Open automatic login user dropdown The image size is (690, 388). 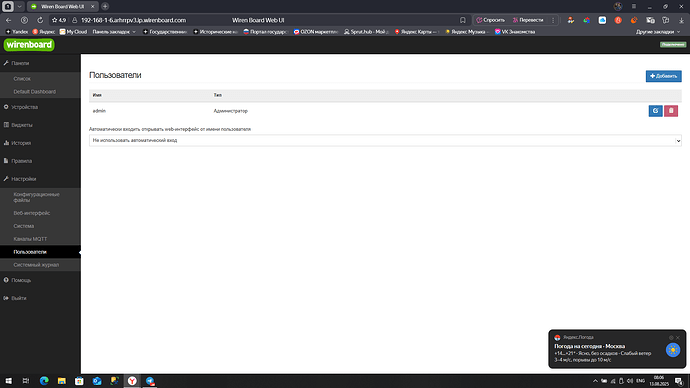click(385, 140)
